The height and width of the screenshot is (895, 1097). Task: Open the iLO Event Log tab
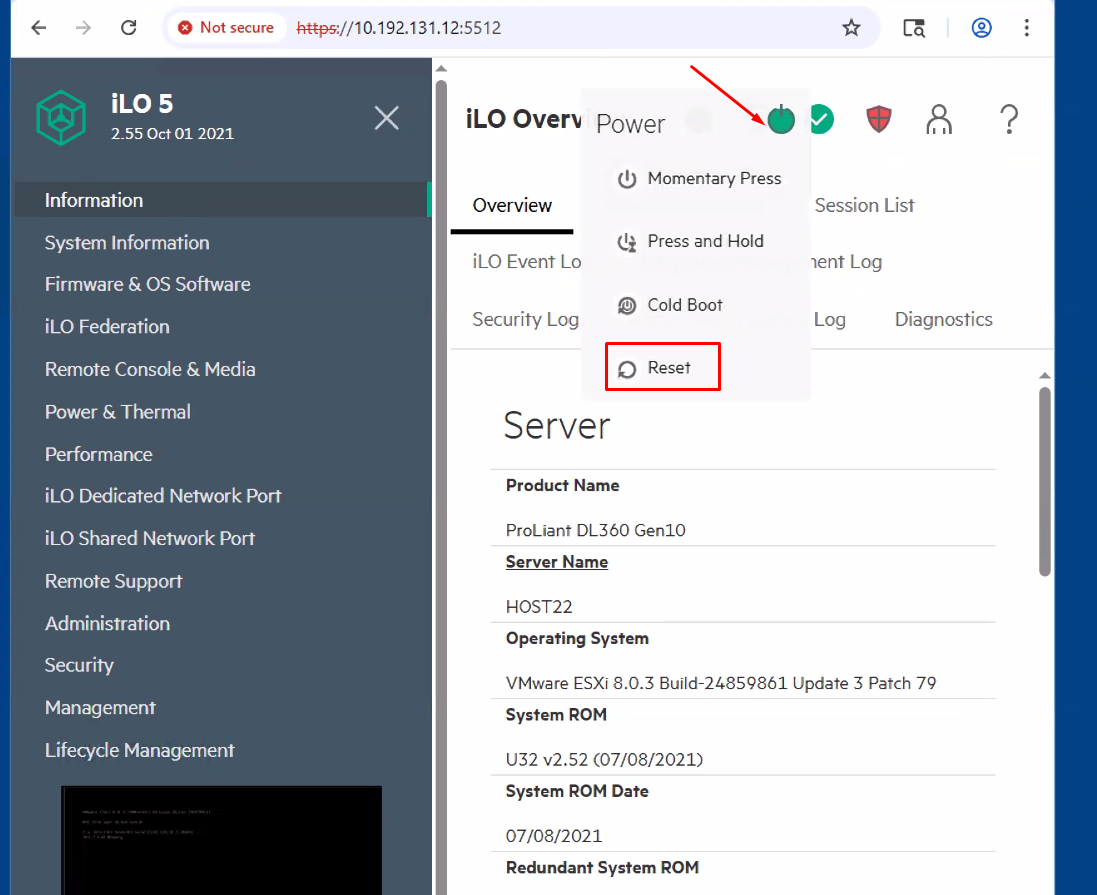[526, 262]
